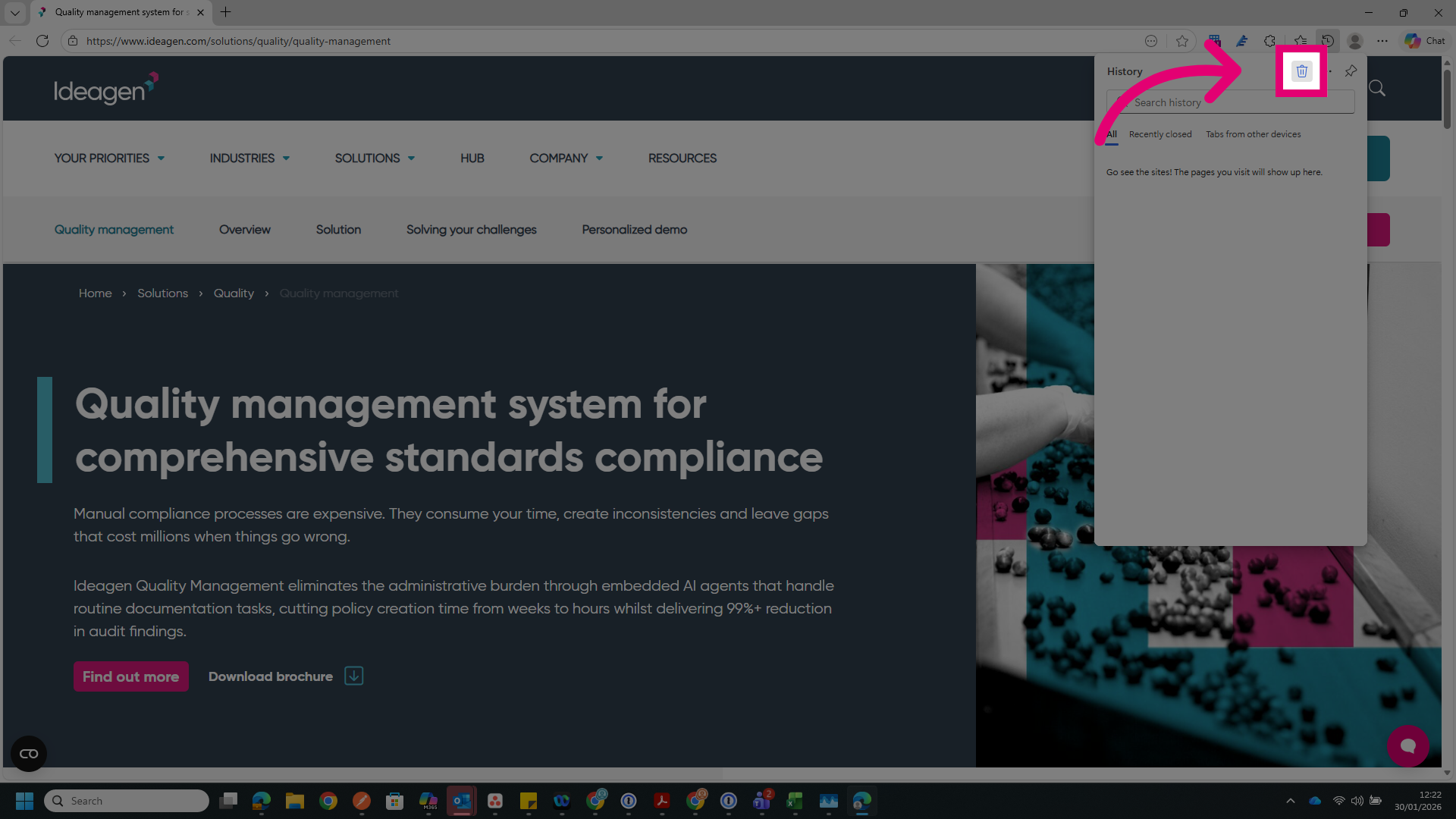Select the All history tab

click(1112, 134)
